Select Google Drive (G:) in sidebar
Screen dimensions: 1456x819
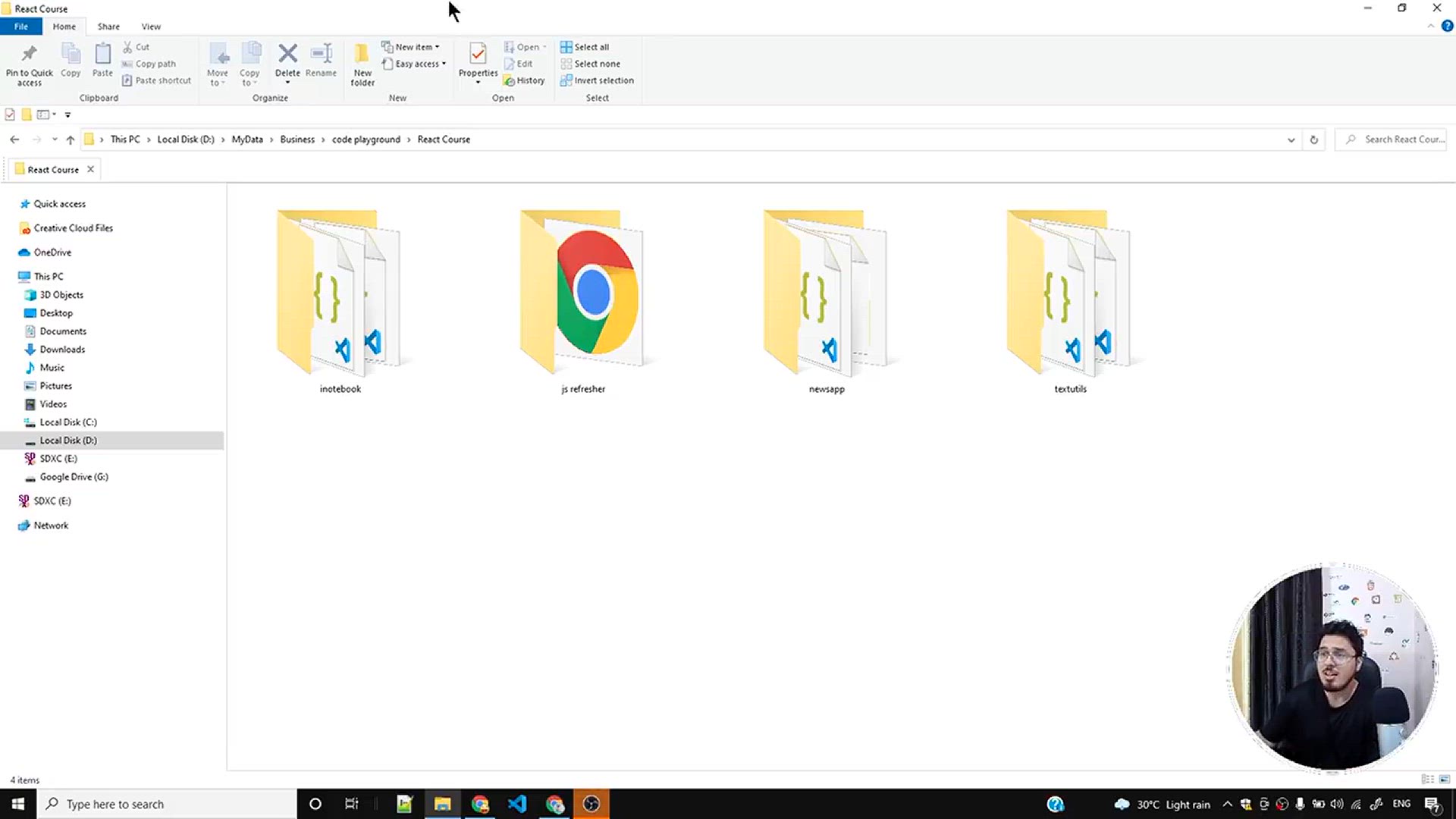tap(74, 477)
